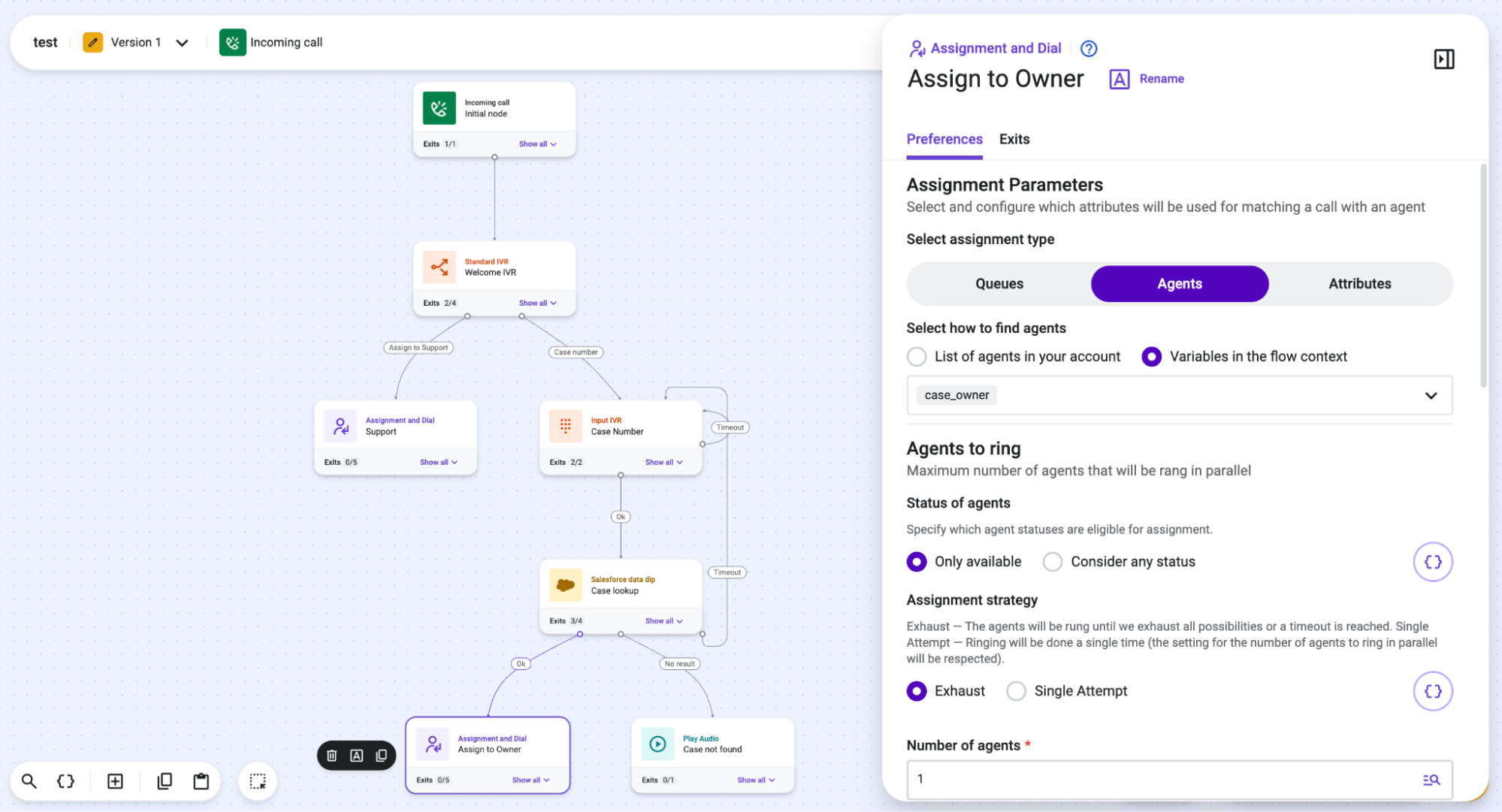The image size is (1502, 812).
Task: Click the add node plus icon
Action: pos(116,781)
